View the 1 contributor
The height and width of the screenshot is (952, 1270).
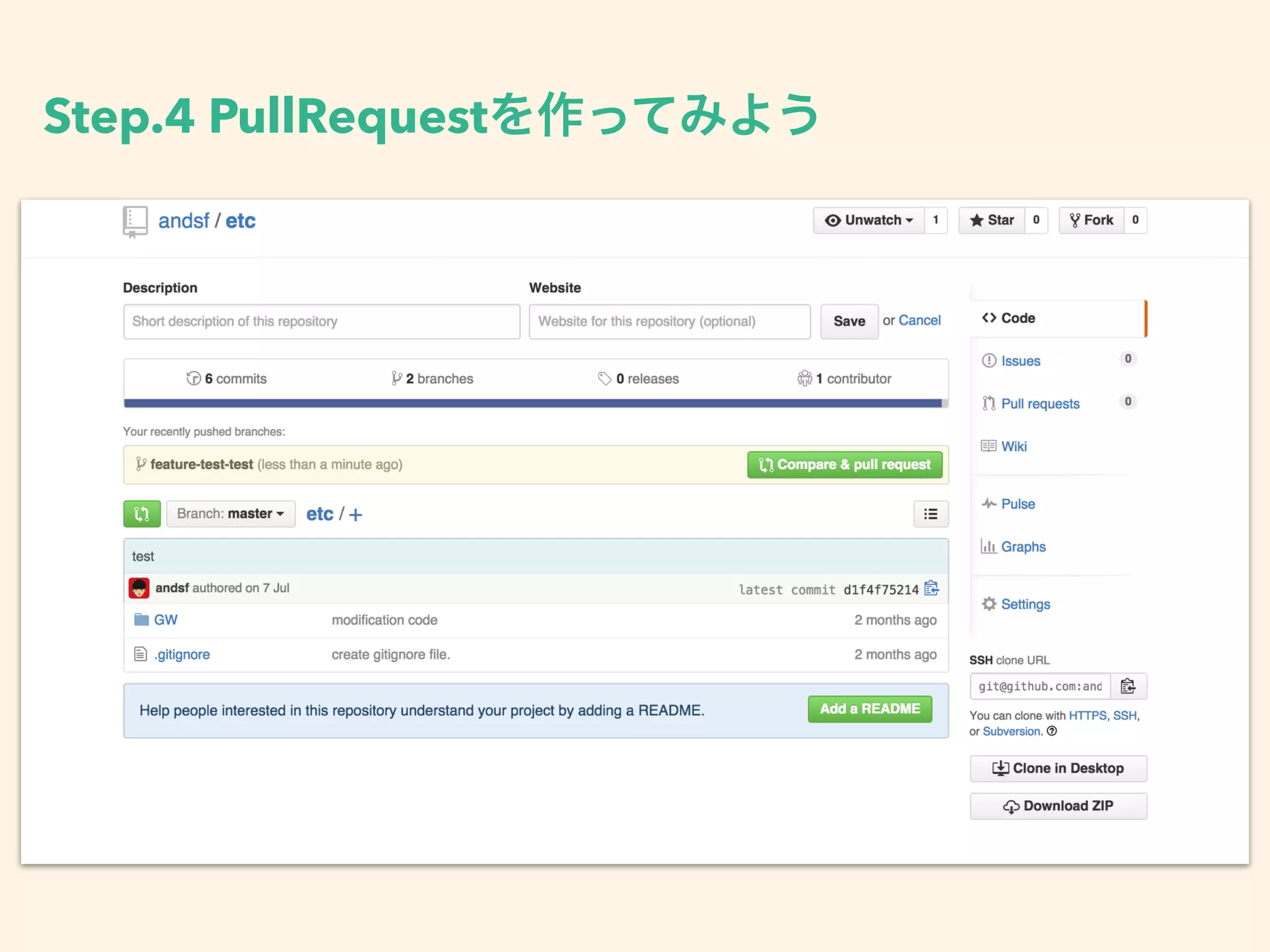coord(844,379)
